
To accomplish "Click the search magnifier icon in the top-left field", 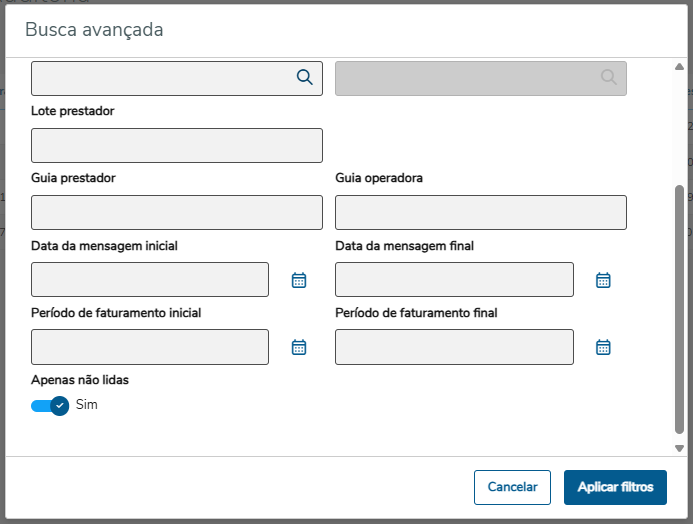I will point(305,77).
